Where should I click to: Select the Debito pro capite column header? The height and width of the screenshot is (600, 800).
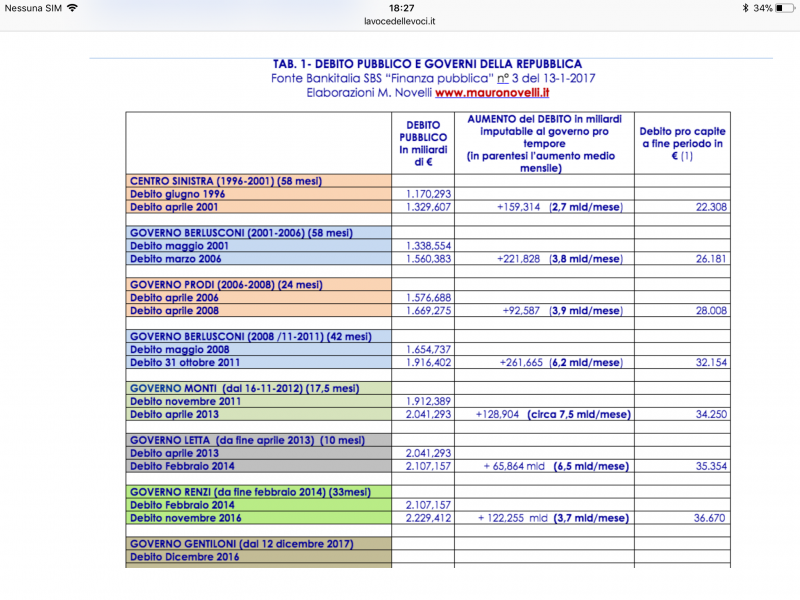click(x=682, y=143)
